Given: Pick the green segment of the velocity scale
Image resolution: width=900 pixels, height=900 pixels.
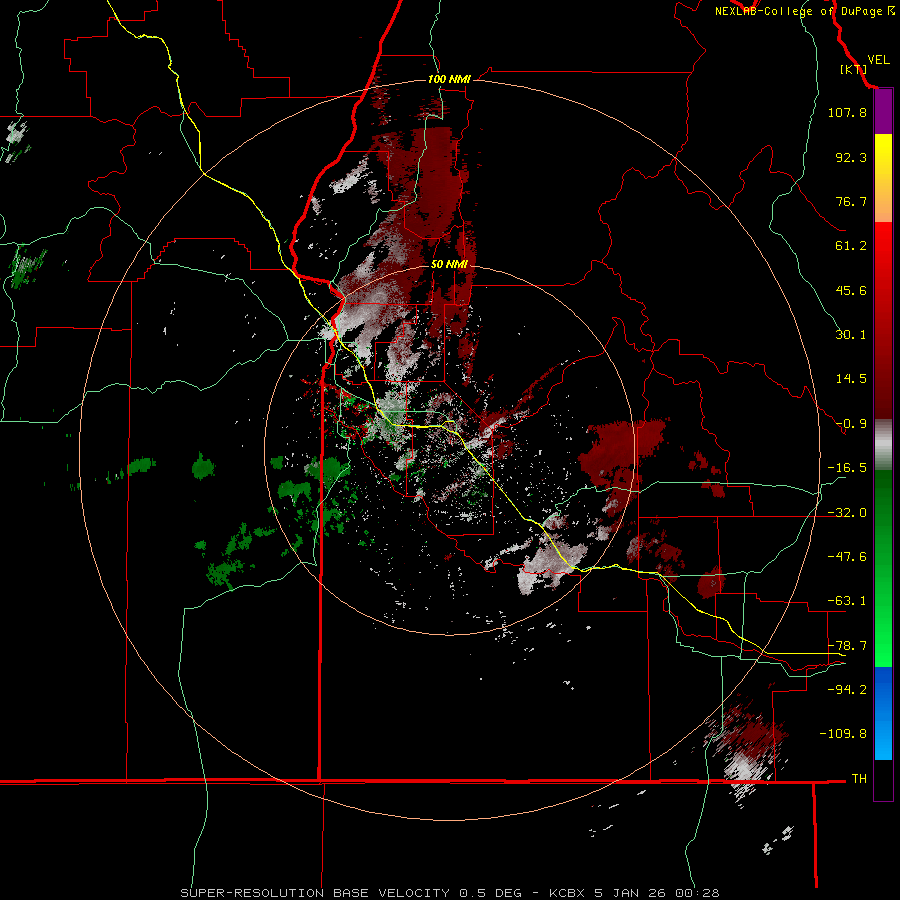Looking at the screenshot, I should pos(883,568).
